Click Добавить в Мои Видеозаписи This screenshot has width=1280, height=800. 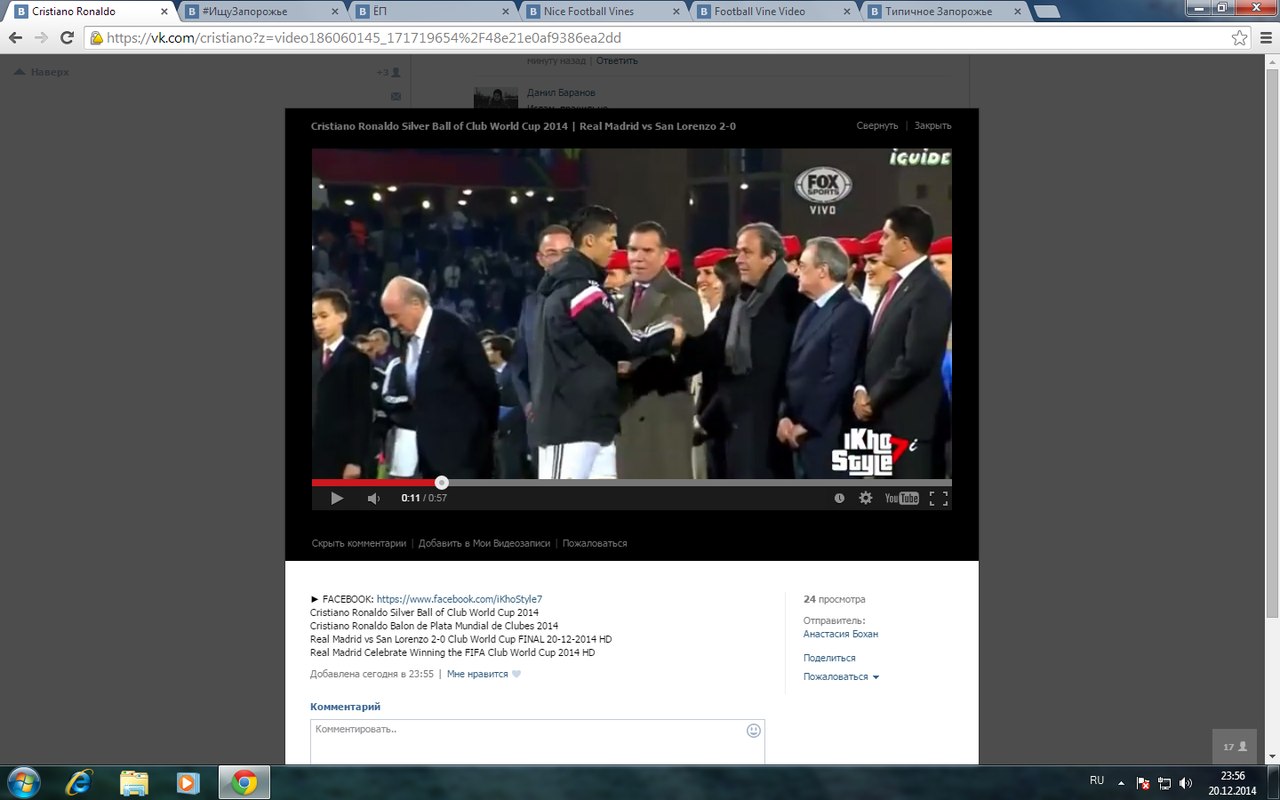(484, 543)
